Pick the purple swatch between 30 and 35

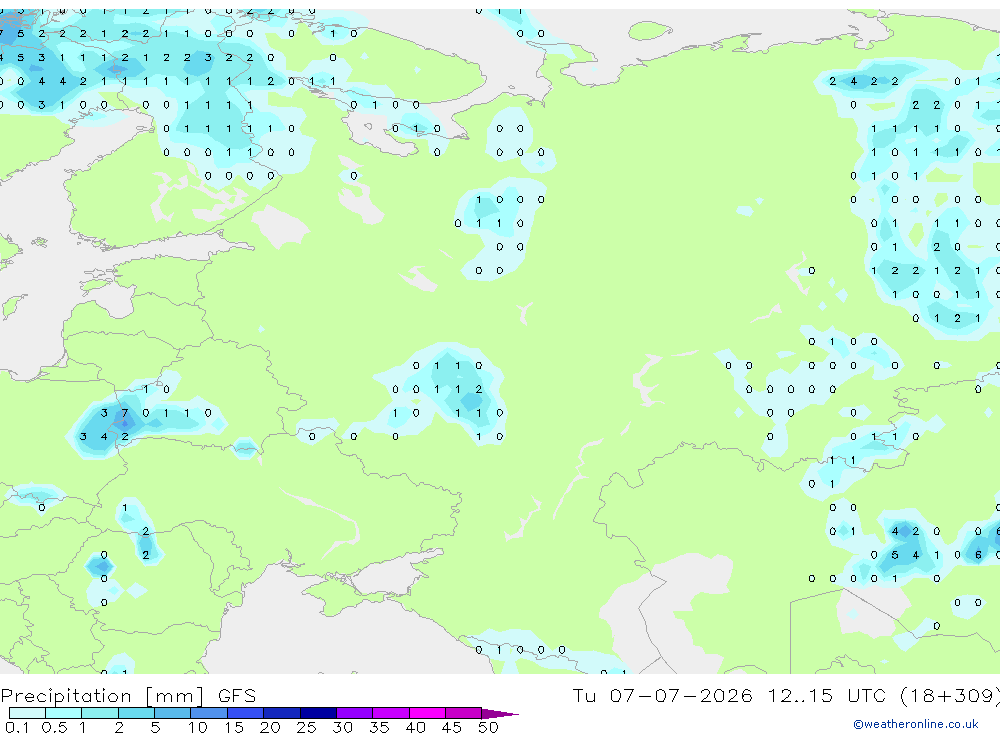pos(354,713)
